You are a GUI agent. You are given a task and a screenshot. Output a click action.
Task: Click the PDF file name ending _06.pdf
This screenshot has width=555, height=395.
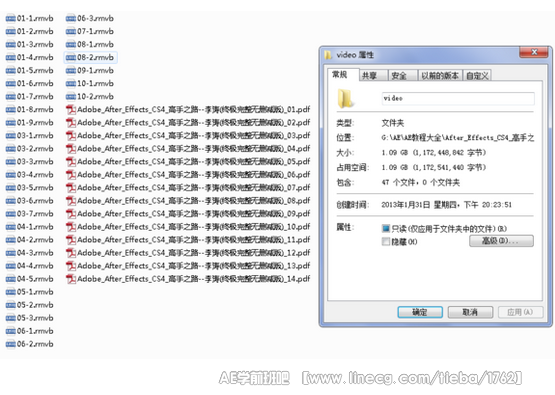(x=194, y=174)
